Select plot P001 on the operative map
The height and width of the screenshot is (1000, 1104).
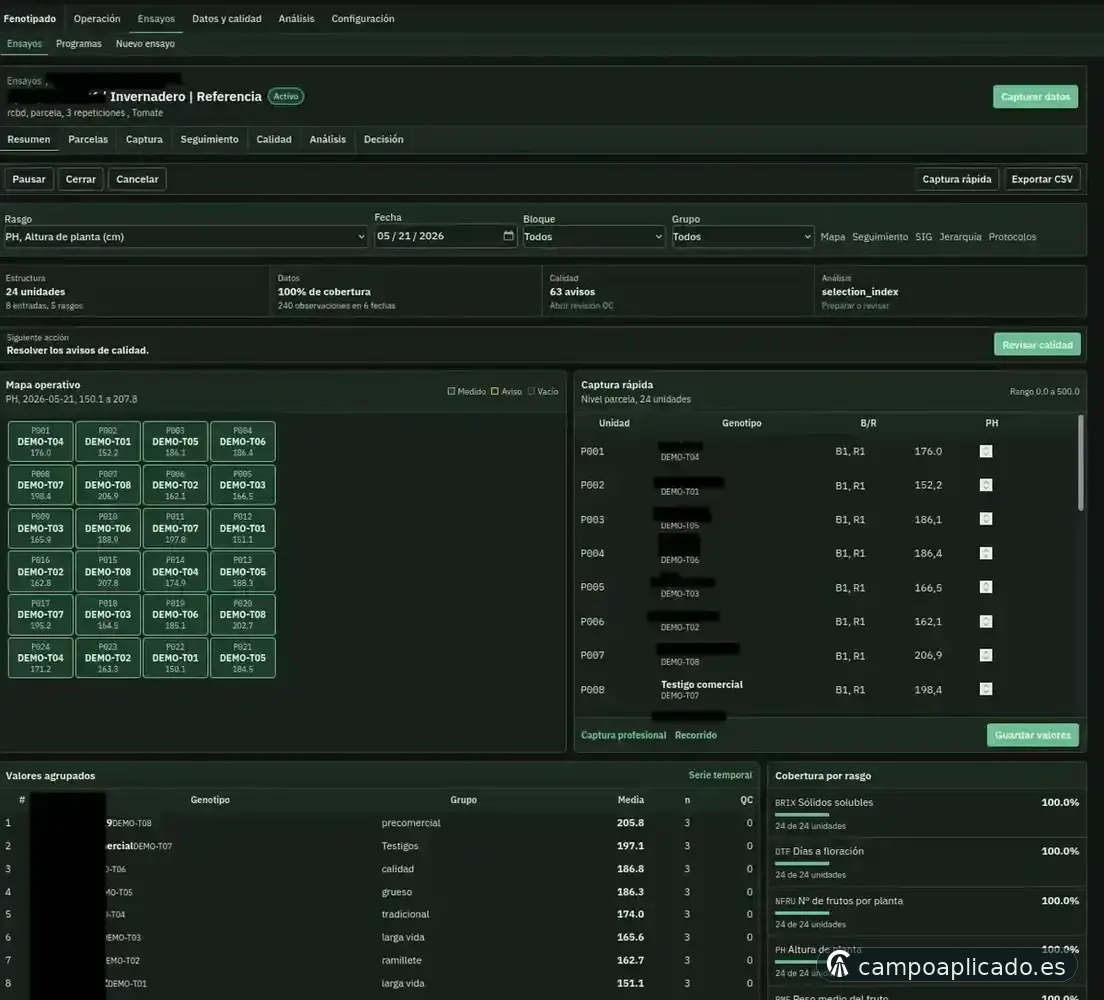pyautogui.click(x=41, y=442)
